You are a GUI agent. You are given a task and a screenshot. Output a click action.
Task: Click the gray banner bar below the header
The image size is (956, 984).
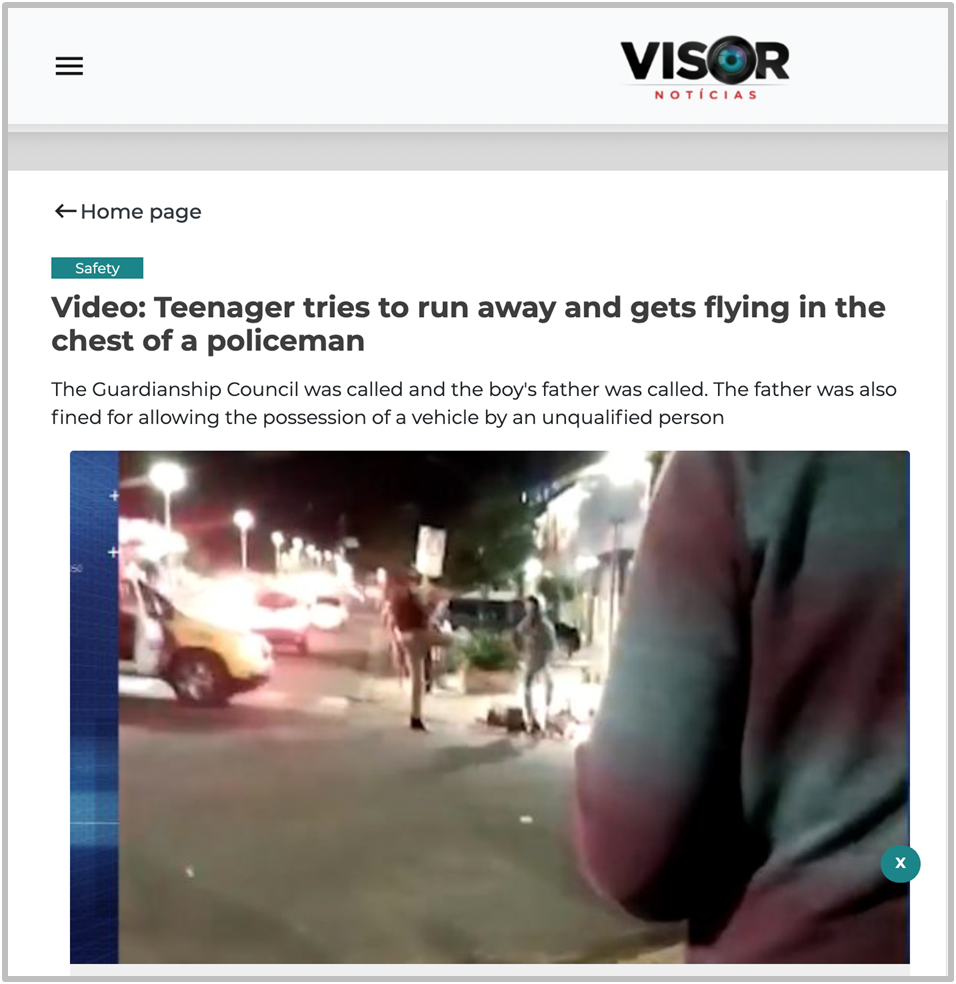478,151
